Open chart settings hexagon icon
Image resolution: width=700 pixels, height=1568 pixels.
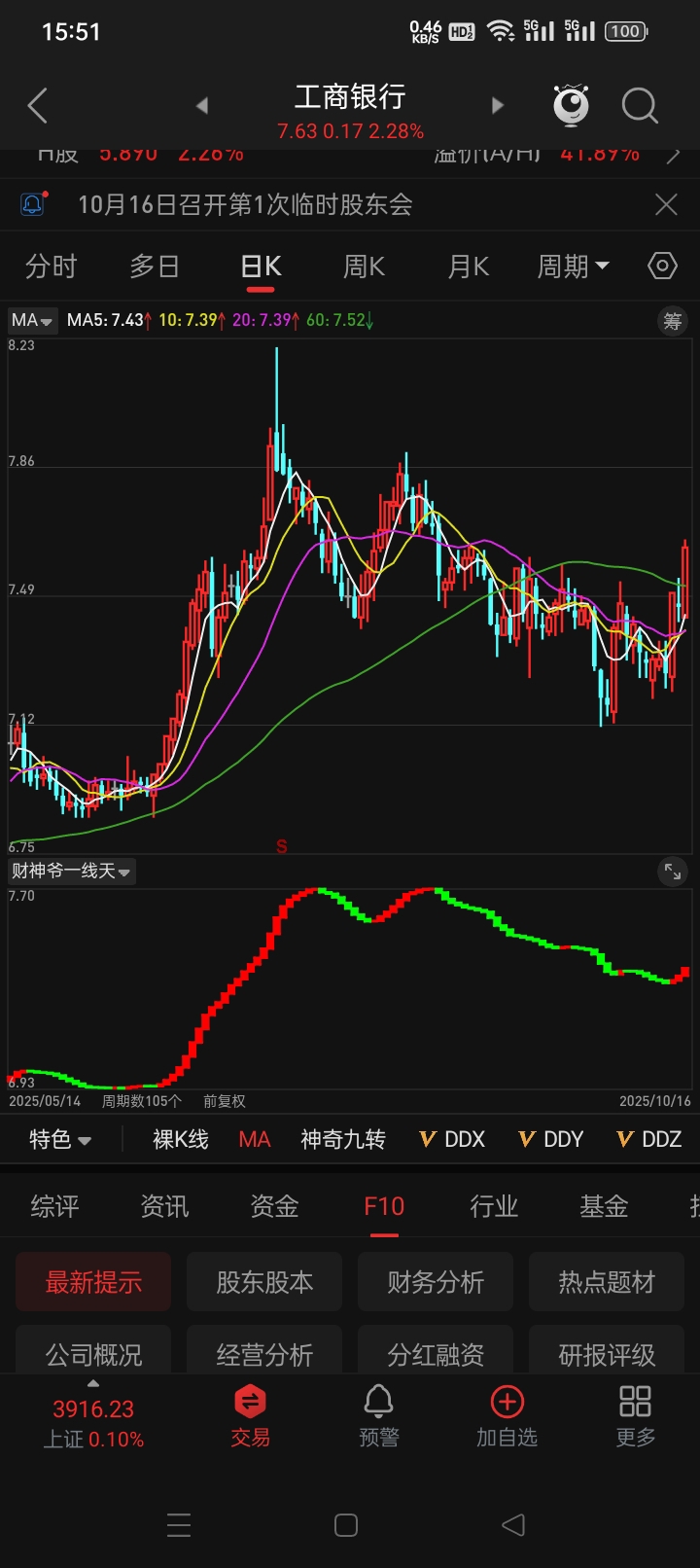point(662,266)
